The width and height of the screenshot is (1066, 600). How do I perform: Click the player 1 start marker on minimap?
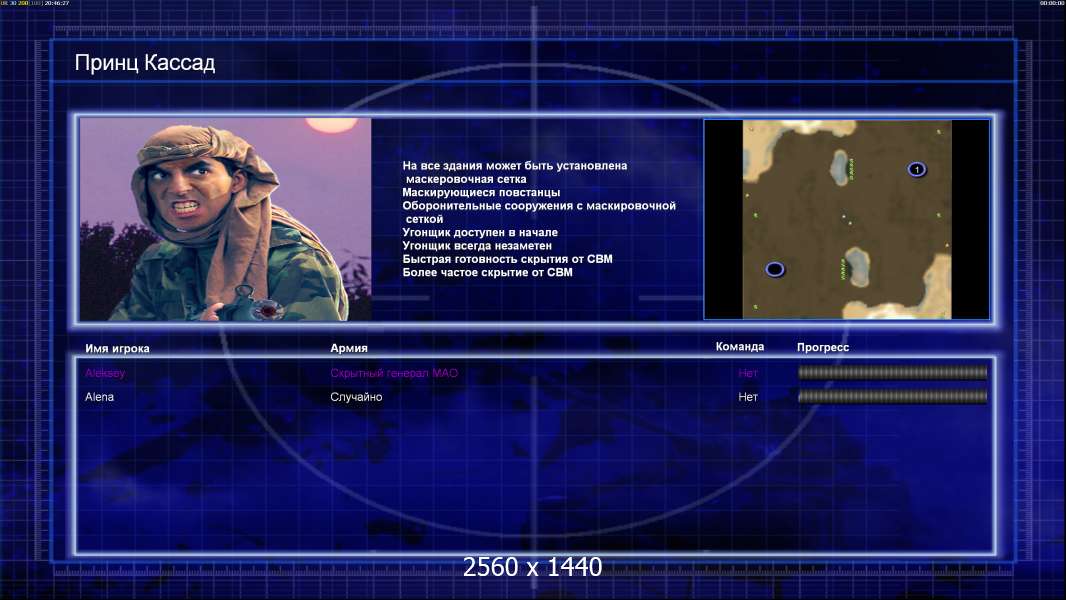[916, 169]
